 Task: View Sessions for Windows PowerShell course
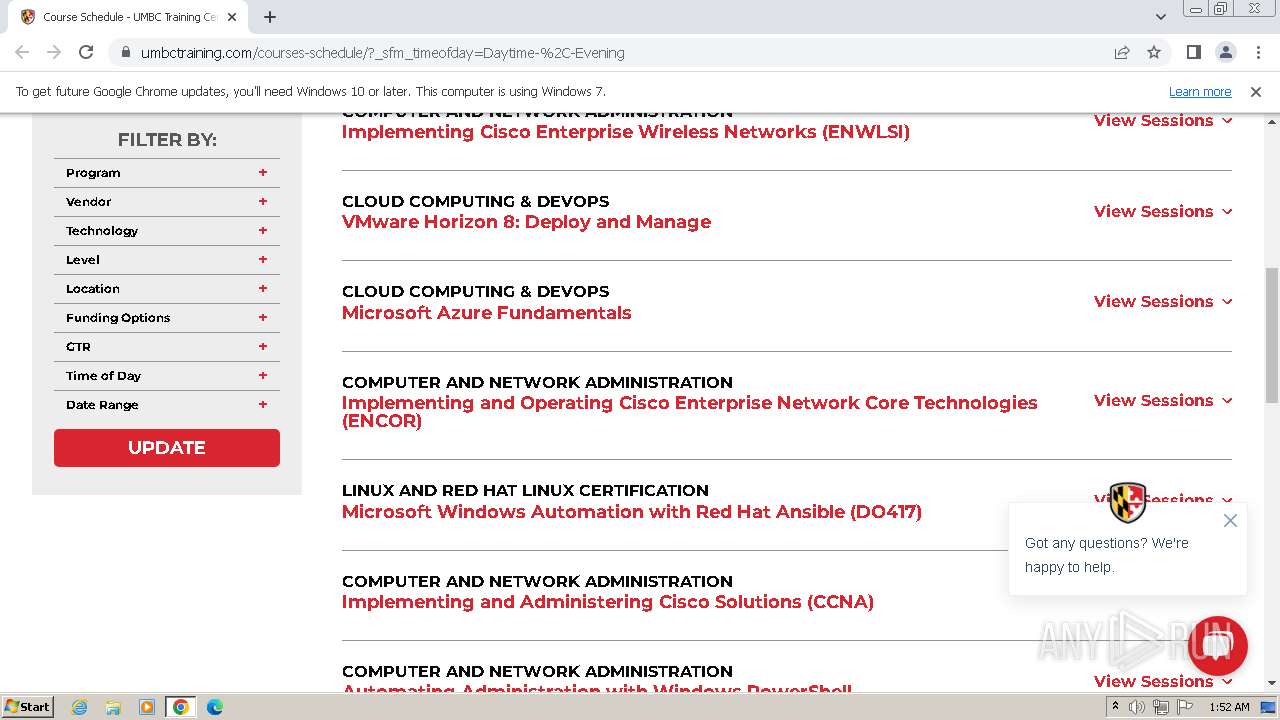(1163, 681)
